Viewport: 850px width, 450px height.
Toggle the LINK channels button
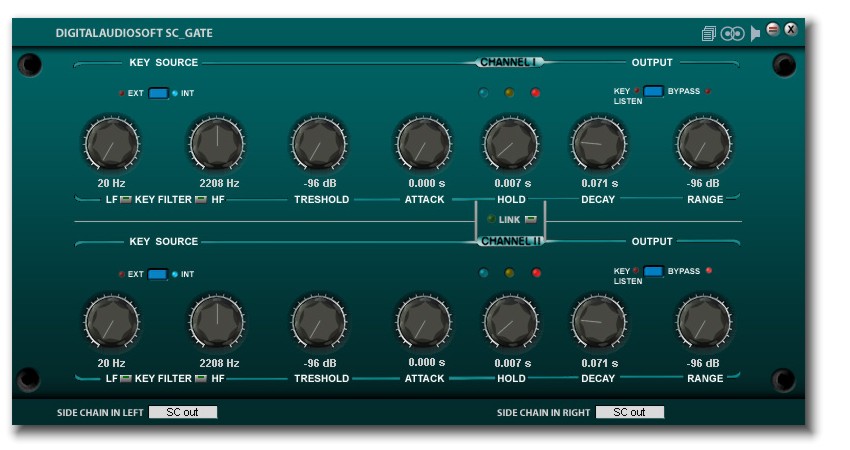click(x=531, y=220)
